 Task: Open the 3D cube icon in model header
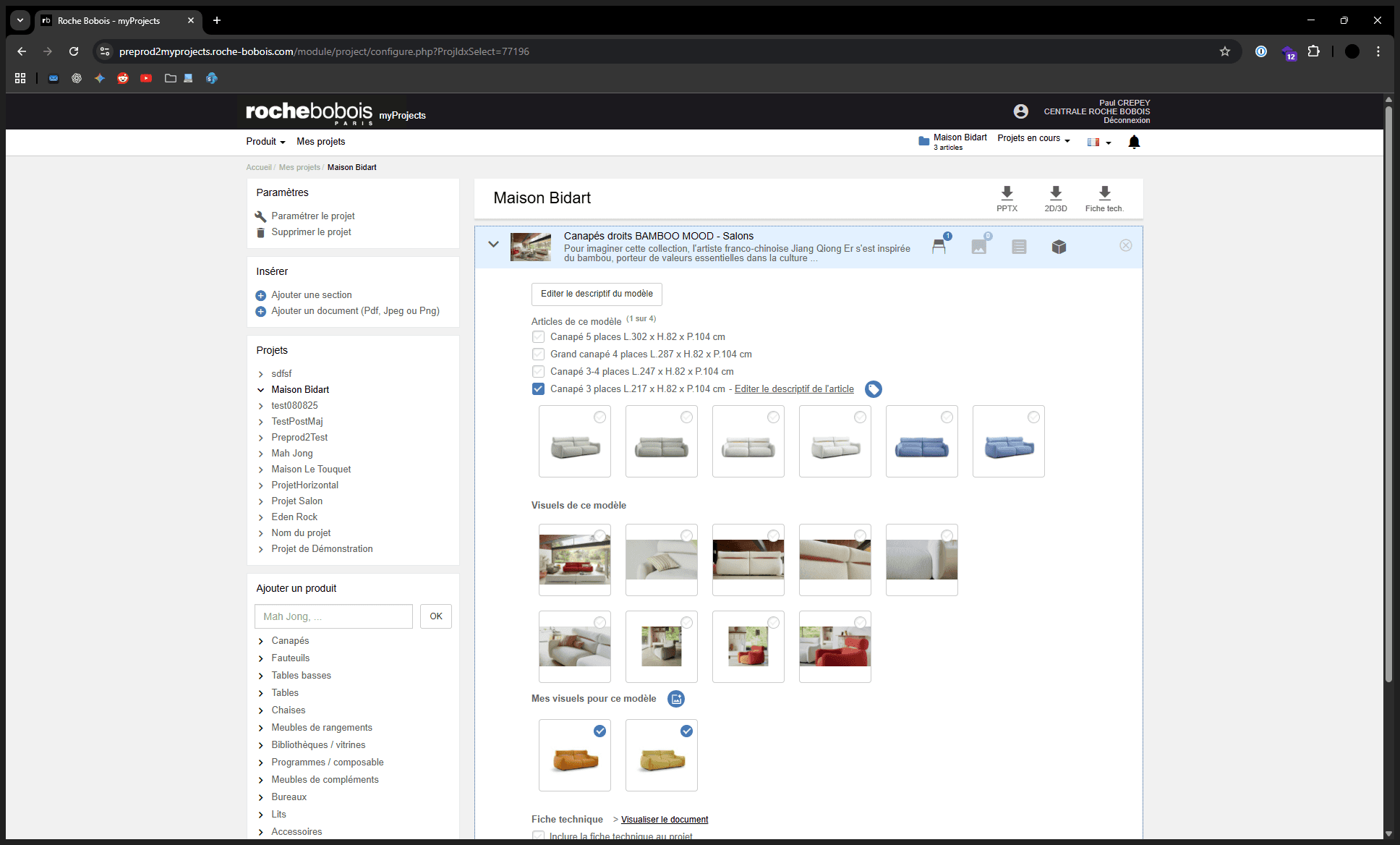(1059, 247)
